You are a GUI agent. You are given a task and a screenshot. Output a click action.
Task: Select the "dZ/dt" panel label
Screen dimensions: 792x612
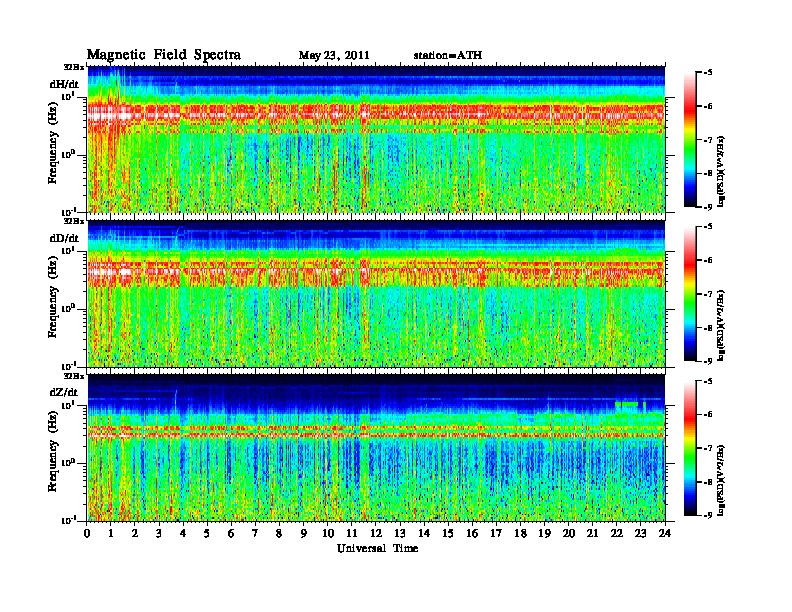64,392
